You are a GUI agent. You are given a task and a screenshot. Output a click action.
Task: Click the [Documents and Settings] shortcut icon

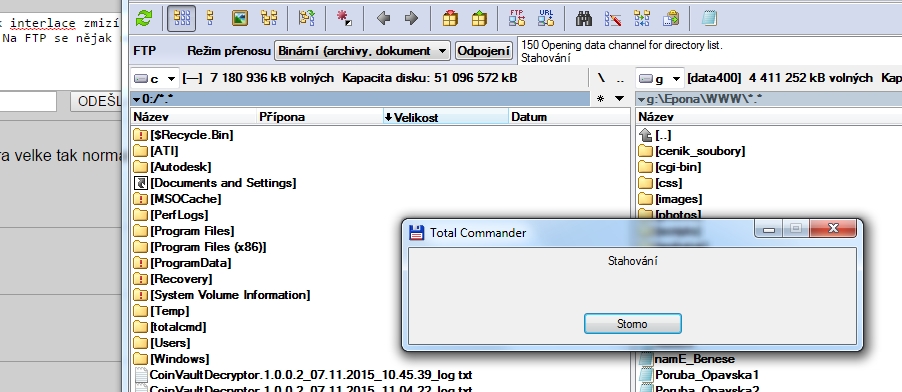(x=140, y=183)
